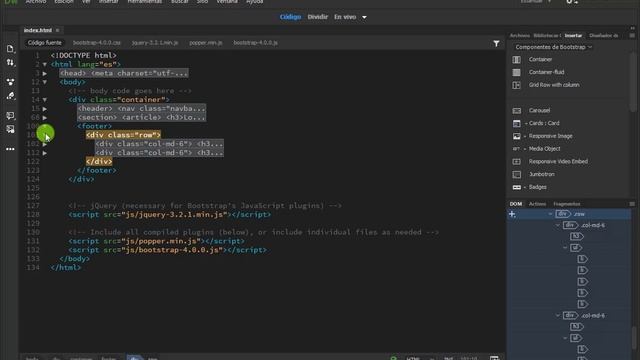Collapse the container div on line 14
640x360 pixels.
point(44,100)
